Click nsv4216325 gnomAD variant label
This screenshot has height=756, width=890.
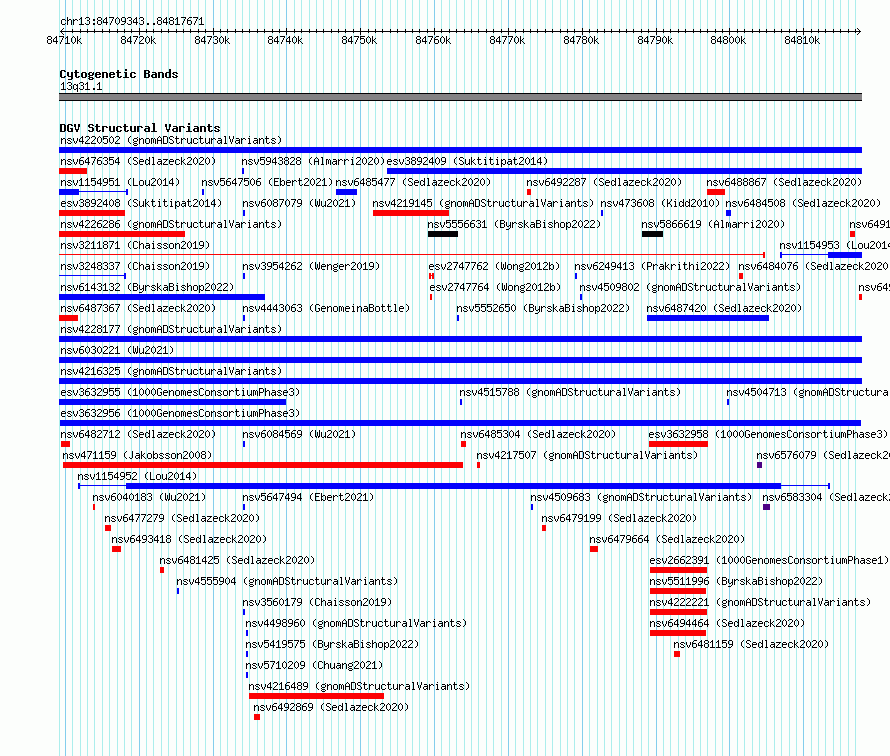171,371
